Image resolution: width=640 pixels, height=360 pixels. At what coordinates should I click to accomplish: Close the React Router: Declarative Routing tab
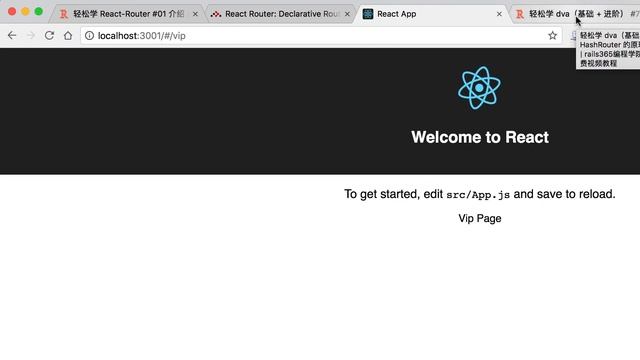347,14
